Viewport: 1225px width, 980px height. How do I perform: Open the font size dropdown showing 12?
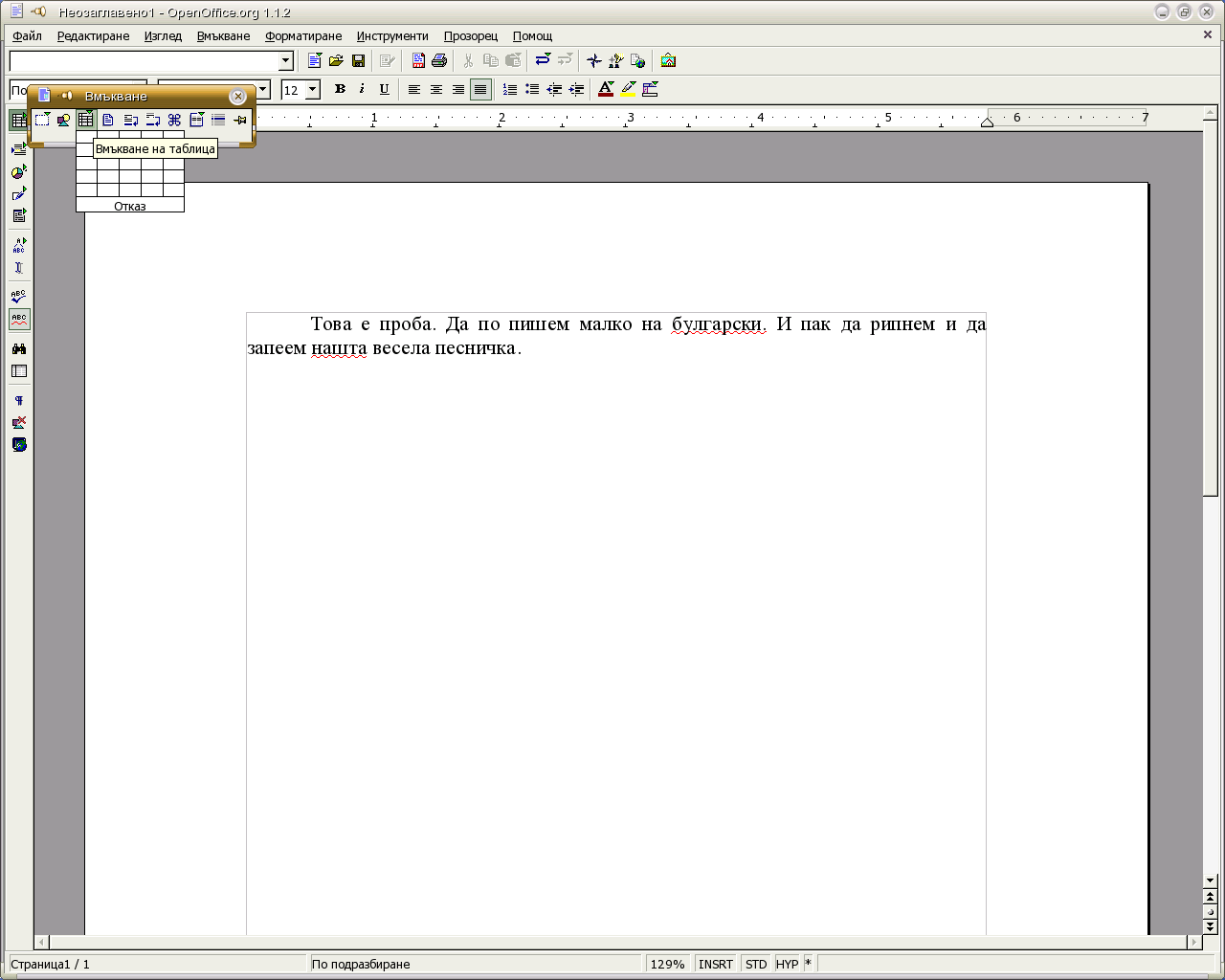click(312, 90)
